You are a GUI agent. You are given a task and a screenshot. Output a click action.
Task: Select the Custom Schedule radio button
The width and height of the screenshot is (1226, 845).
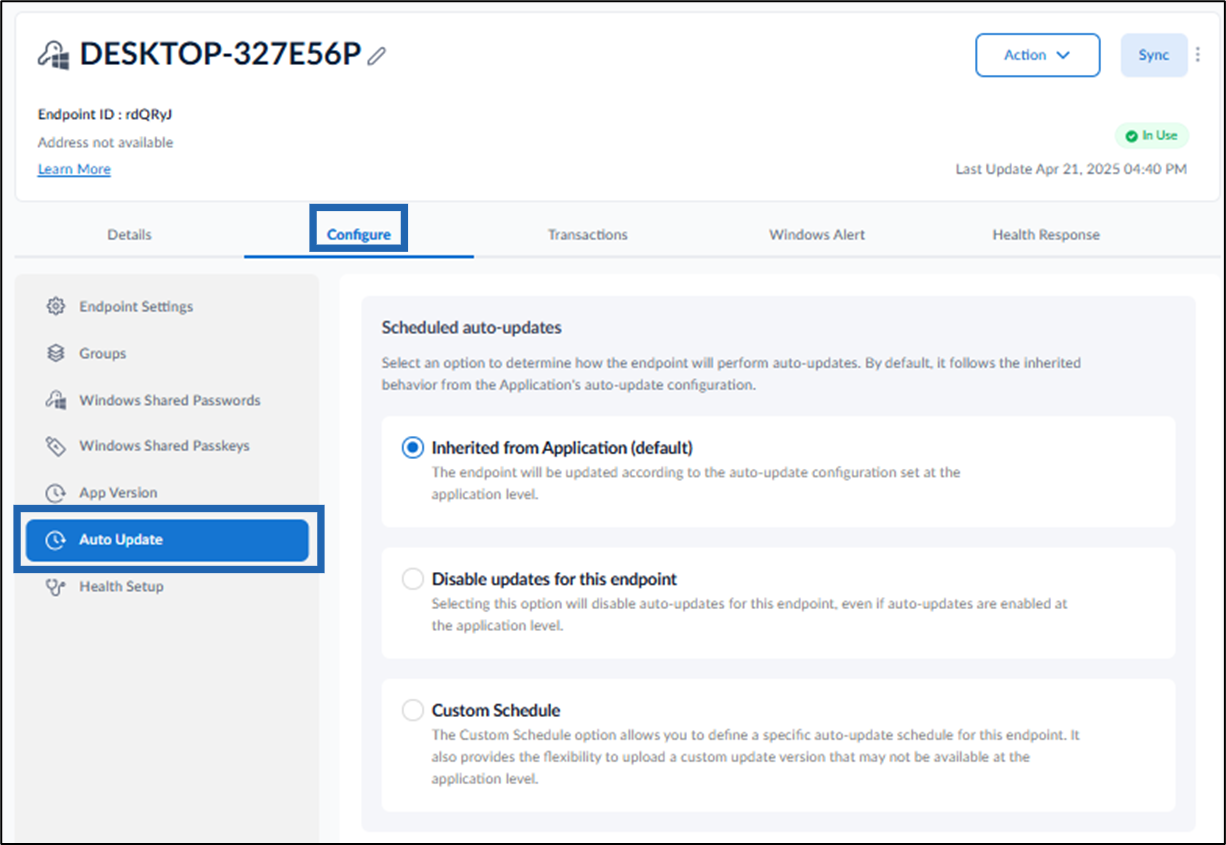(412, 711)
